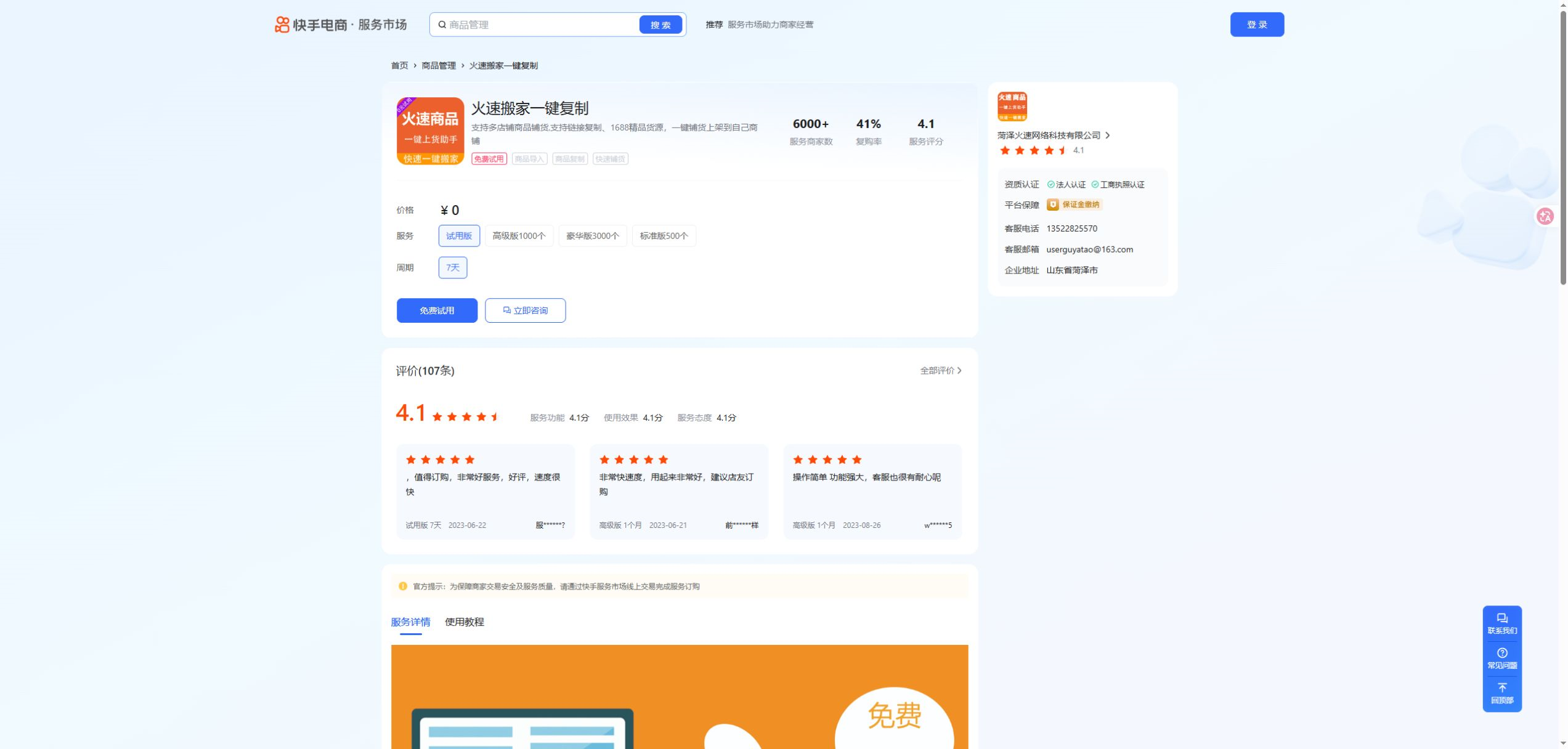The width and height of the screenshot is (1568, 749).
Task: Open 联系我们 chat icon in side panel
Action: tap(1501, 618)
